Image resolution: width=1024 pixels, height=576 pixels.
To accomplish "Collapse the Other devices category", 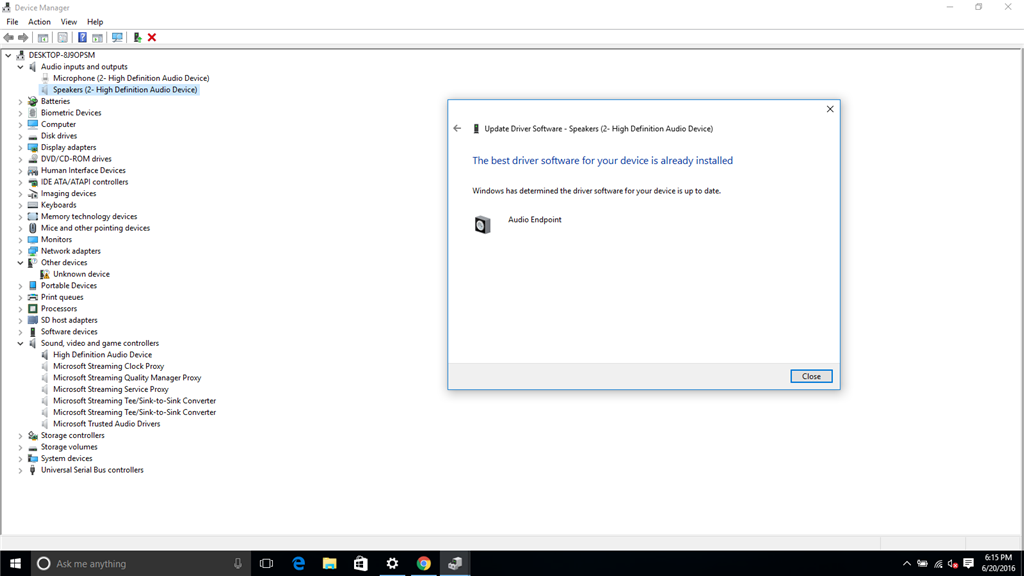I will click(x=20, y=263).
